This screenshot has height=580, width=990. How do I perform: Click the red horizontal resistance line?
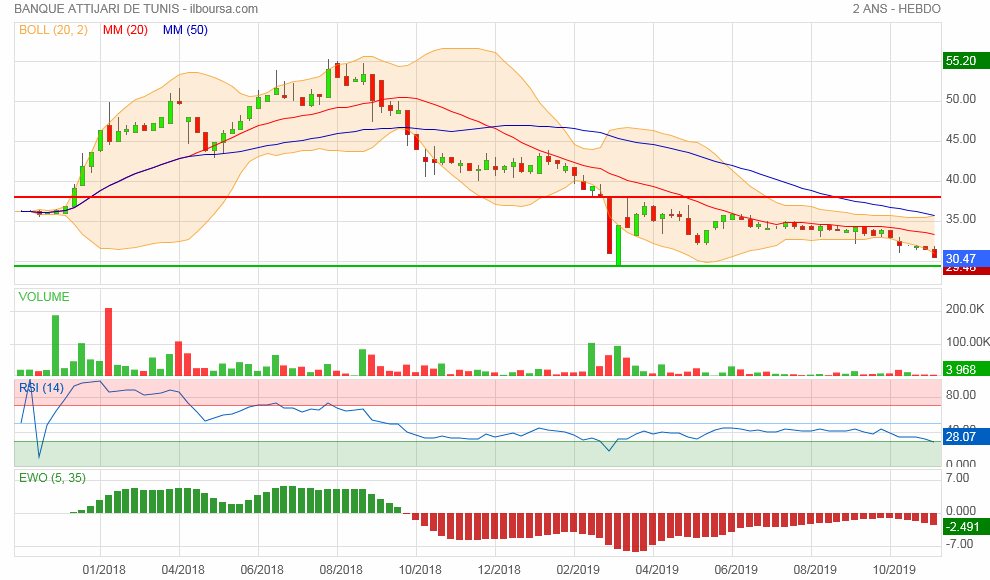477,197
